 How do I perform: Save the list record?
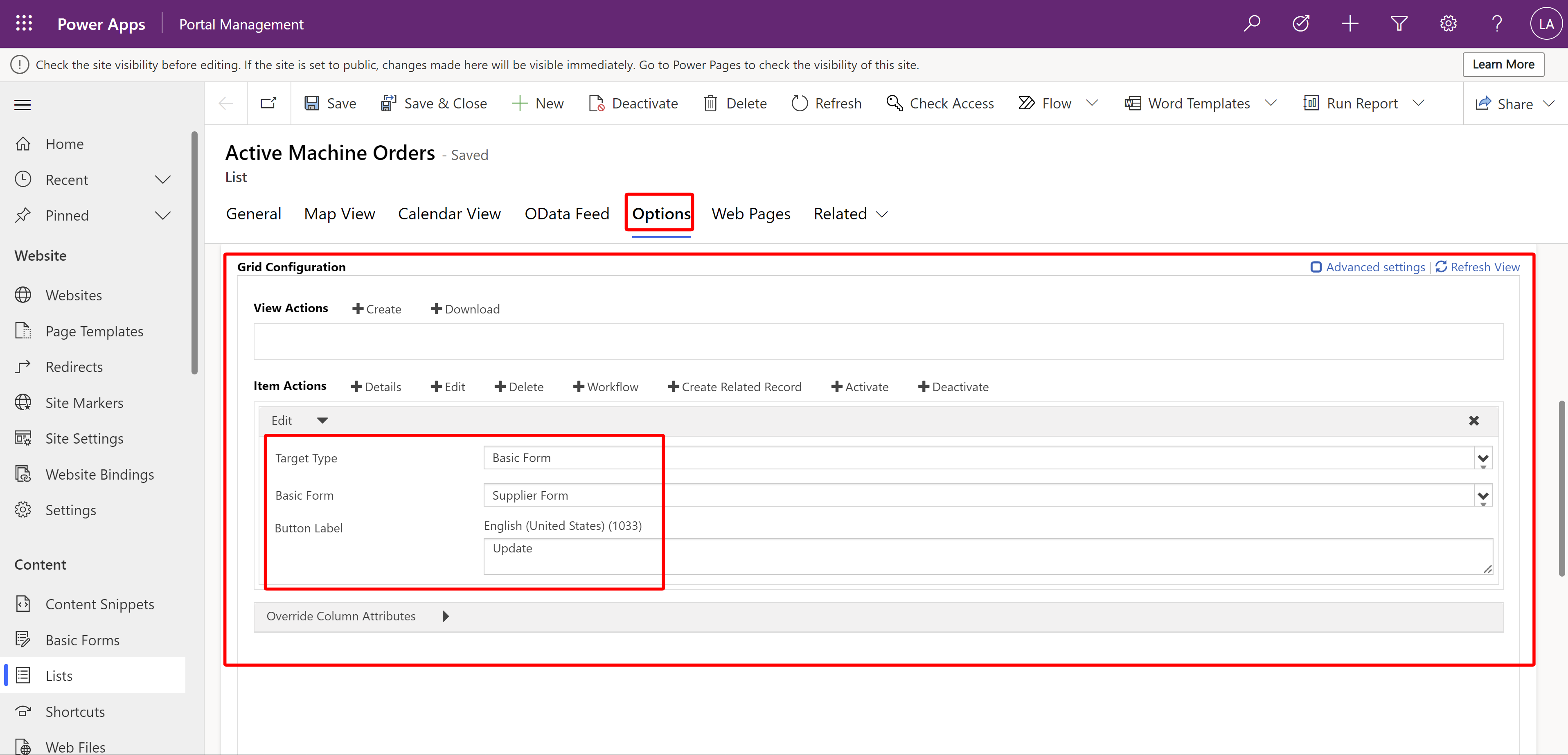pos(330,104)
